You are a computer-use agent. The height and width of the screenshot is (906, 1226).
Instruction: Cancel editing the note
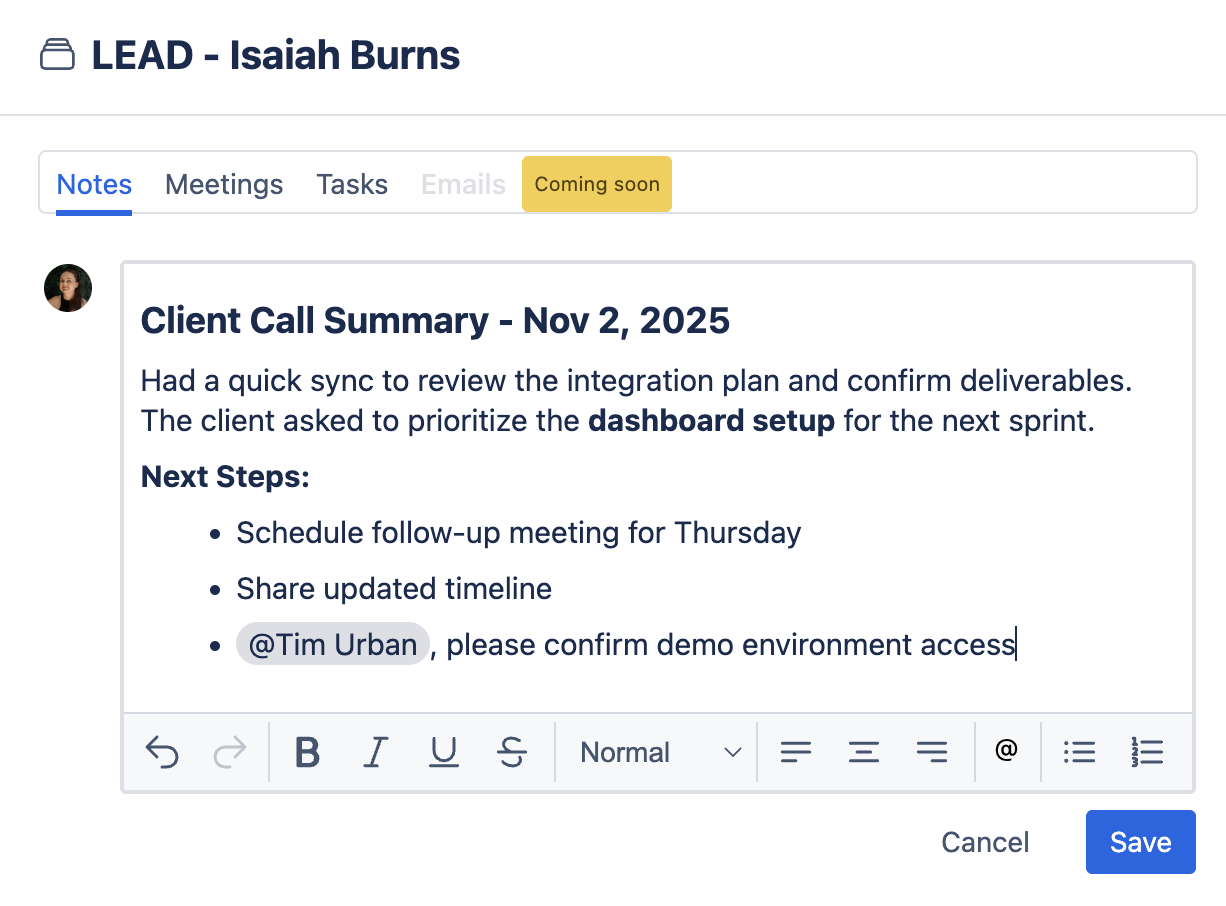985,842
